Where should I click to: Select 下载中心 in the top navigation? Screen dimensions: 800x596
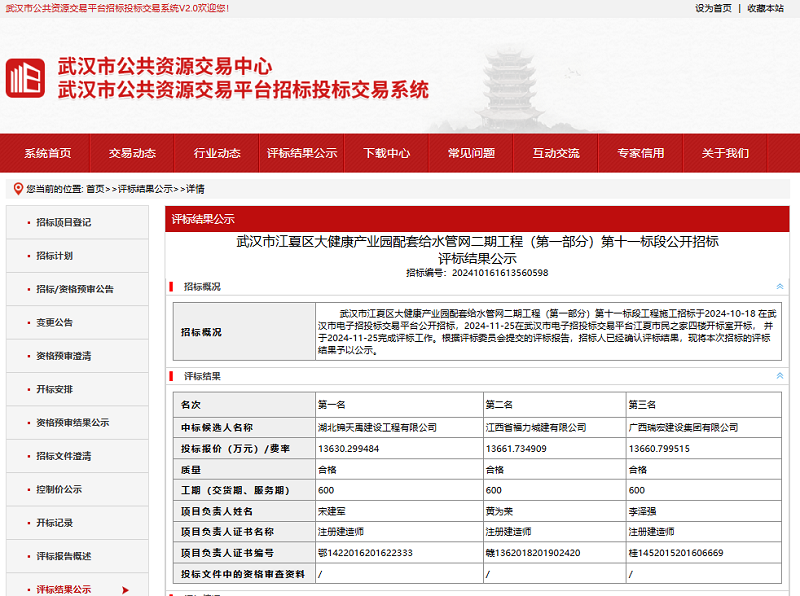pyautogui.click(x=386, y=153)
